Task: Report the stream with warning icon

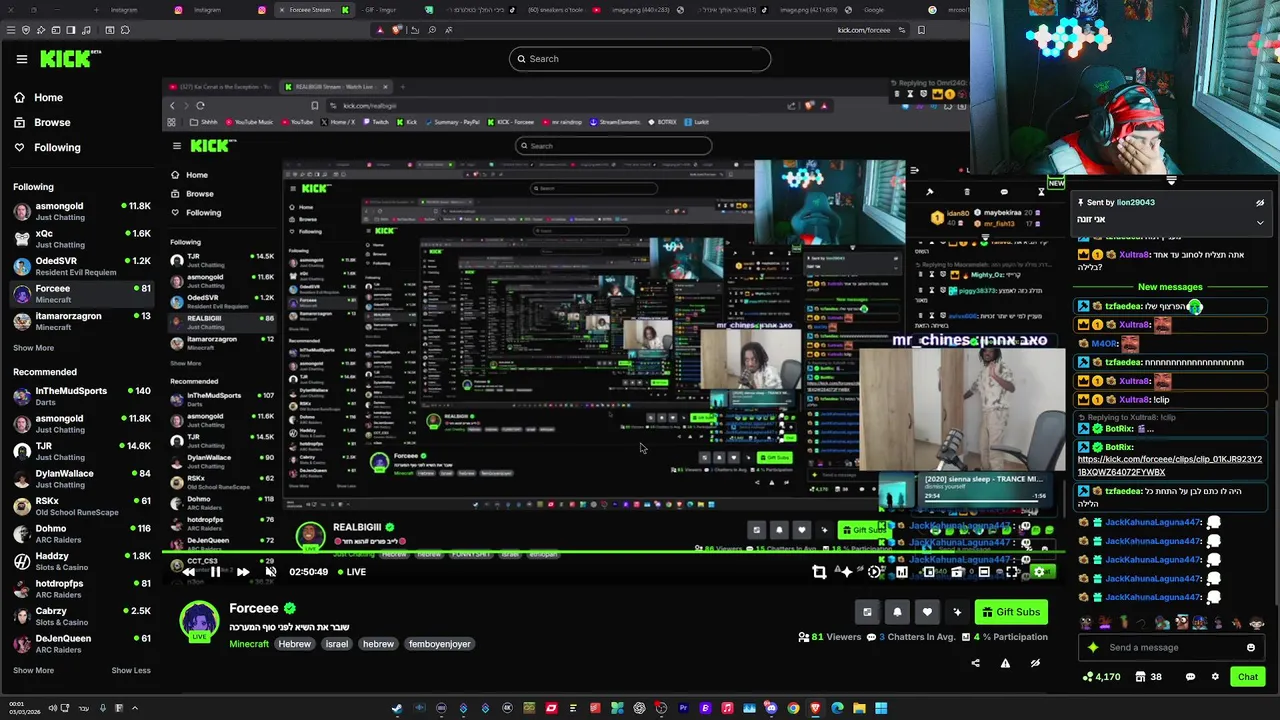Action: click(x=1005, y=662)
